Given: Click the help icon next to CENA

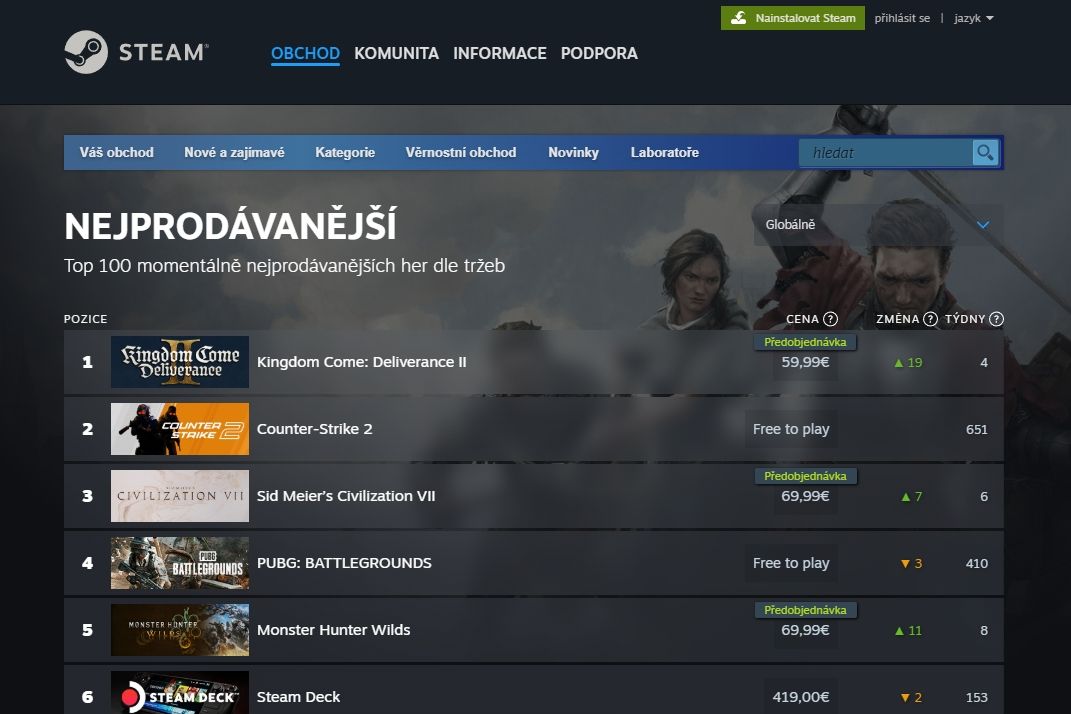Looking at the screenshot, I should 831,319.
